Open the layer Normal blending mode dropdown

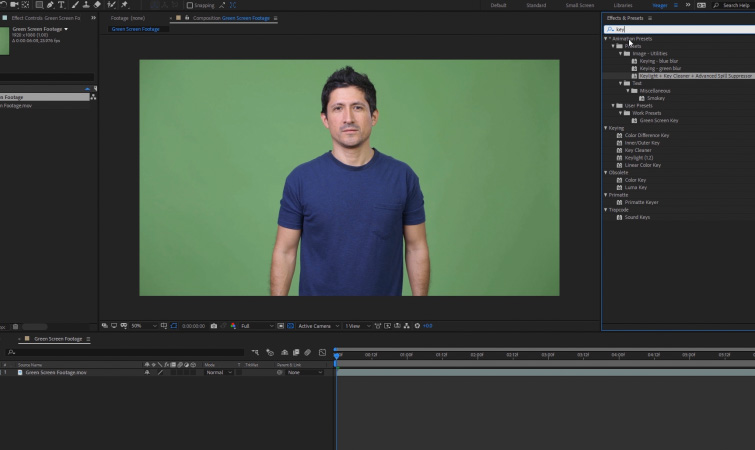(x=216, y=372)
